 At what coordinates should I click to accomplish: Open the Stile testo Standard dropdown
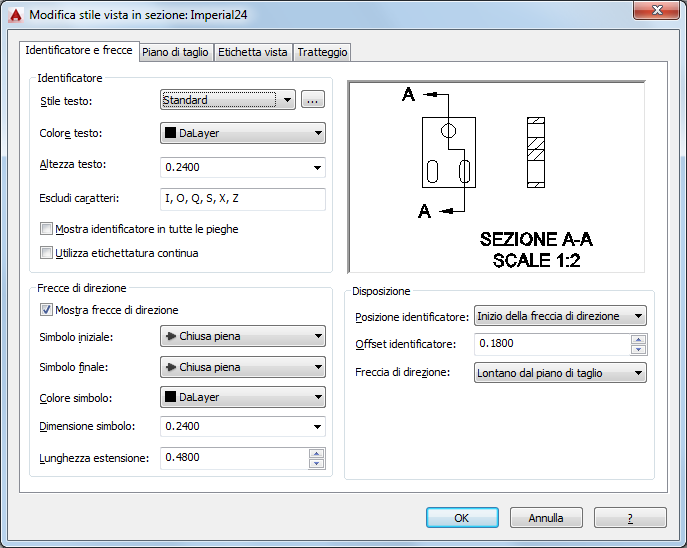[x=228, y=100]
